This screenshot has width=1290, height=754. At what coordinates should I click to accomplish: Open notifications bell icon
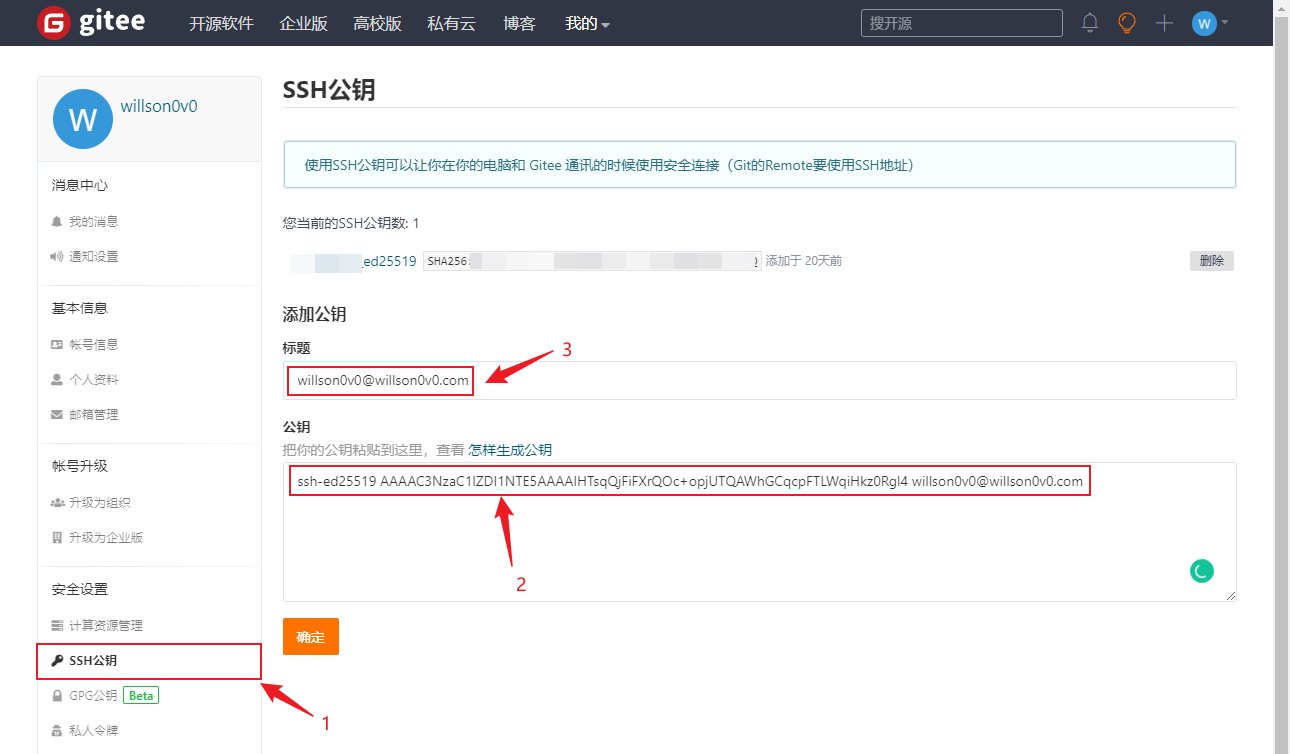(1090, 23)
